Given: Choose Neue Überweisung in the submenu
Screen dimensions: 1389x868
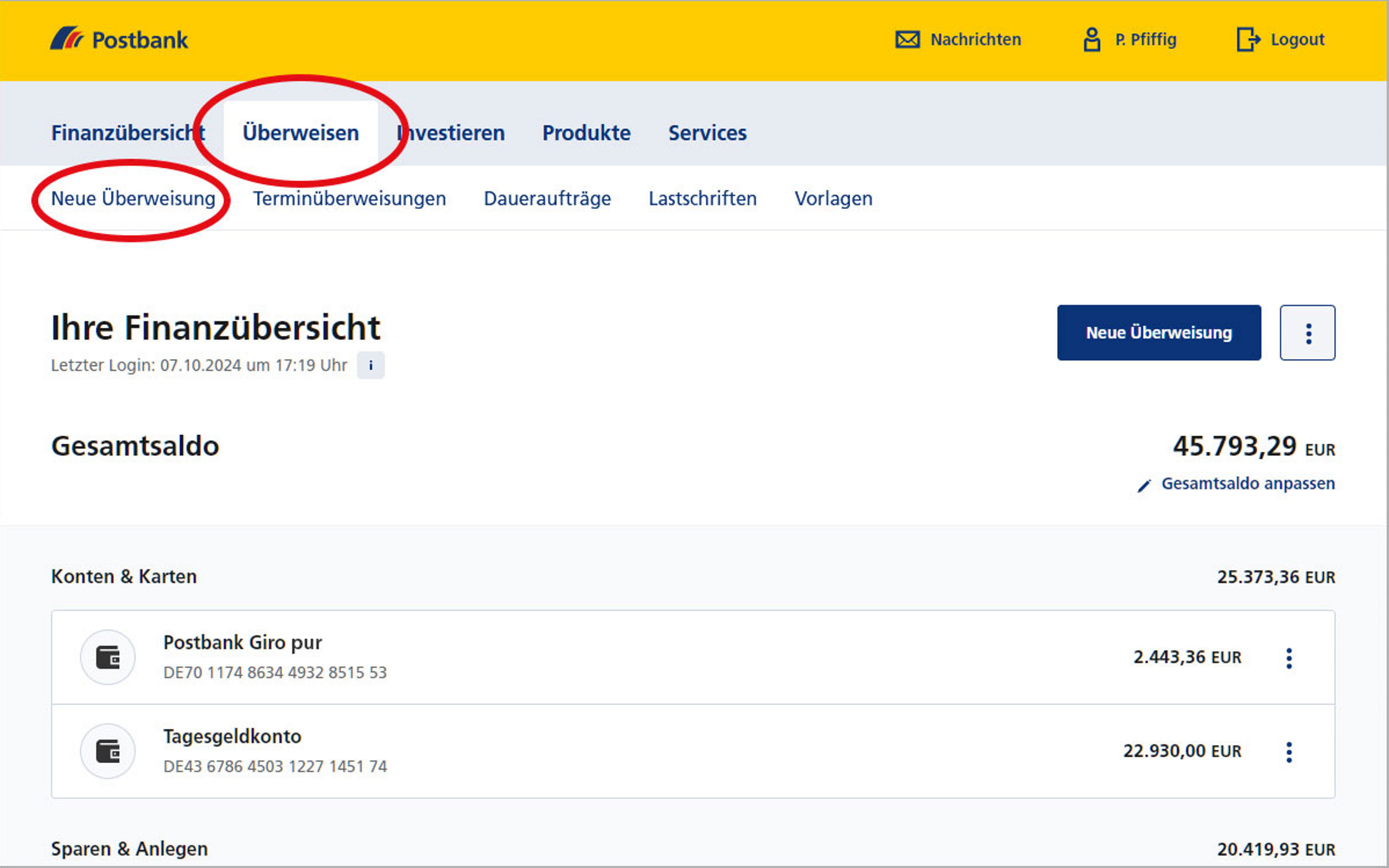Looking at the screenshot, I should (133, 198).
